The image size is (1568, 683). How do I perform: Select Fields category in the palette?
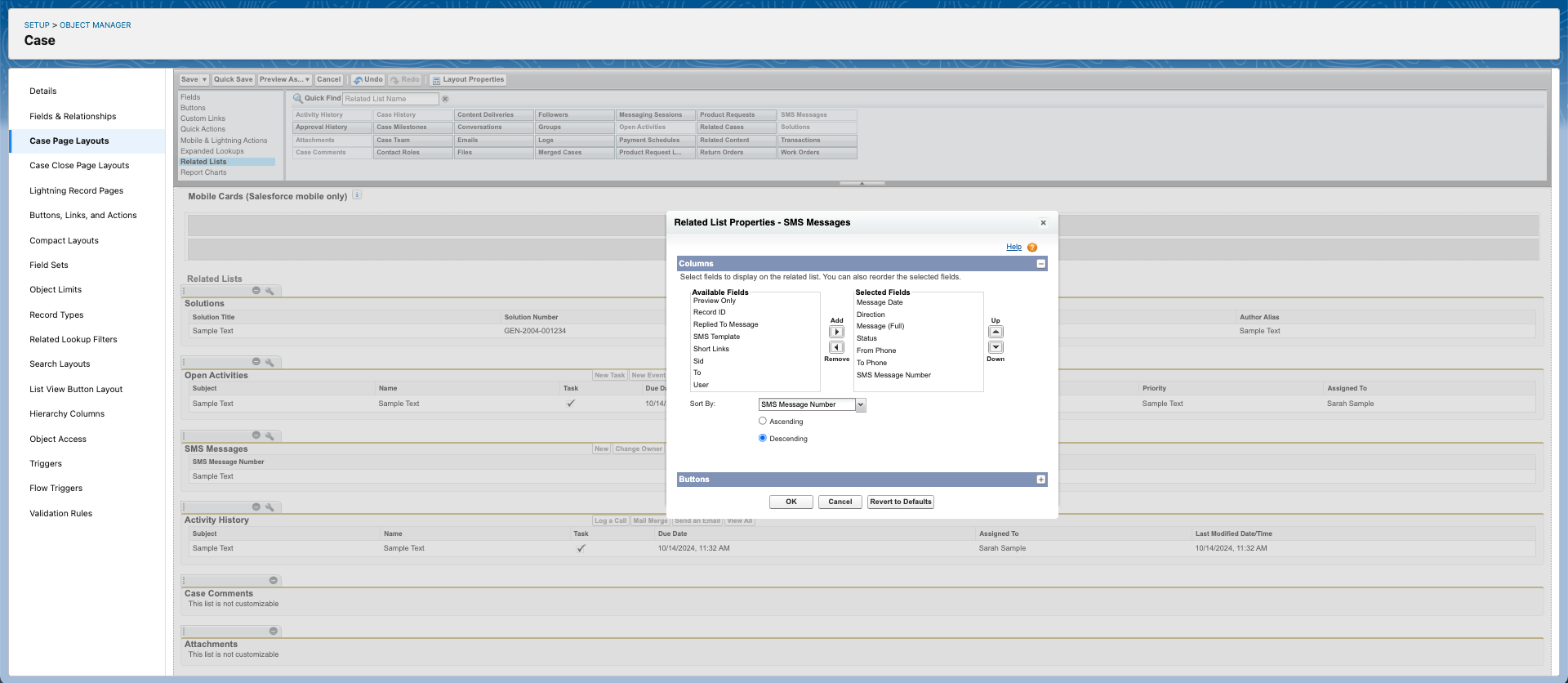point(190,97)
